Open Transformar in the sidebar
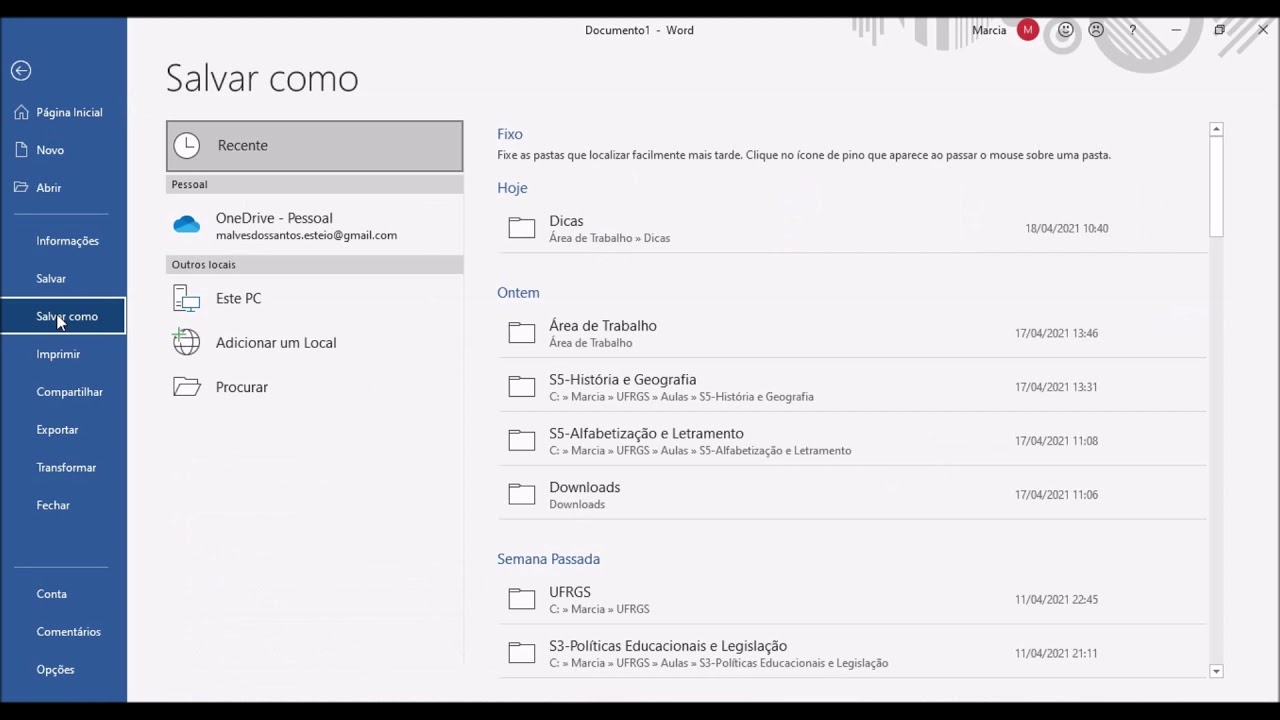 [64, 468]
